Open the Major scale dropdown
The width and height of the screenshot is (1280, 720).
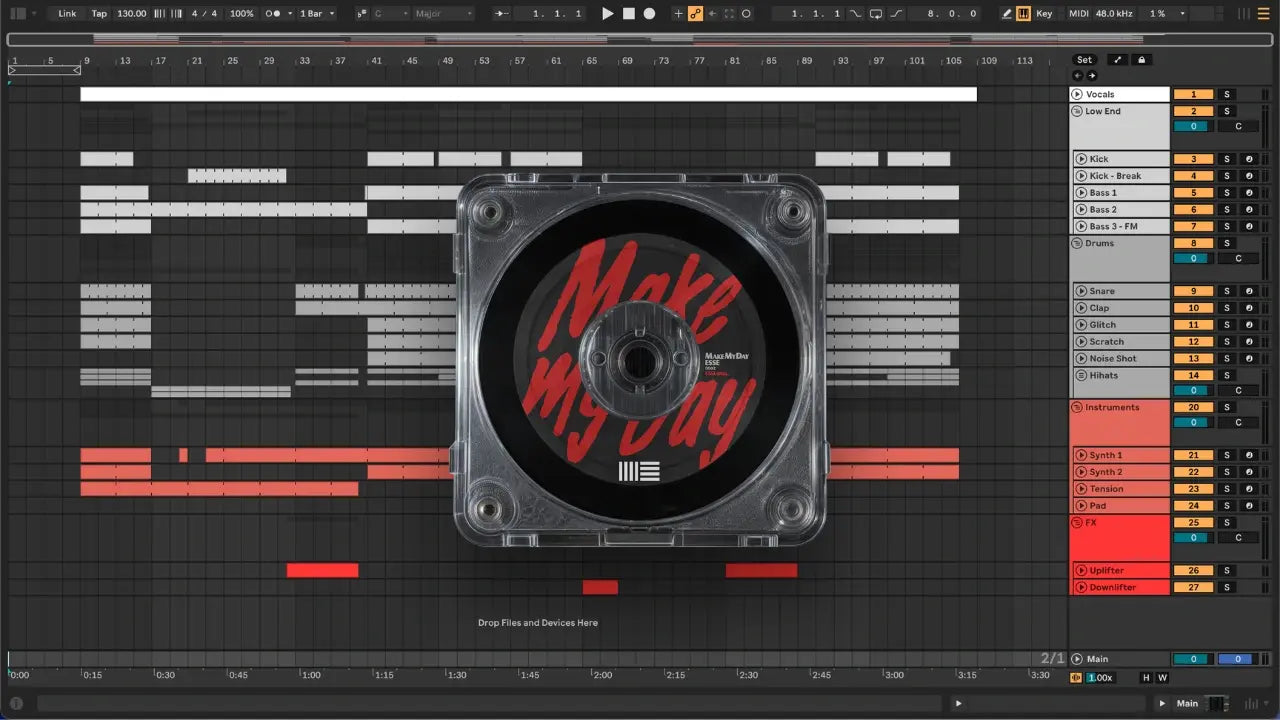coord(443,14)
